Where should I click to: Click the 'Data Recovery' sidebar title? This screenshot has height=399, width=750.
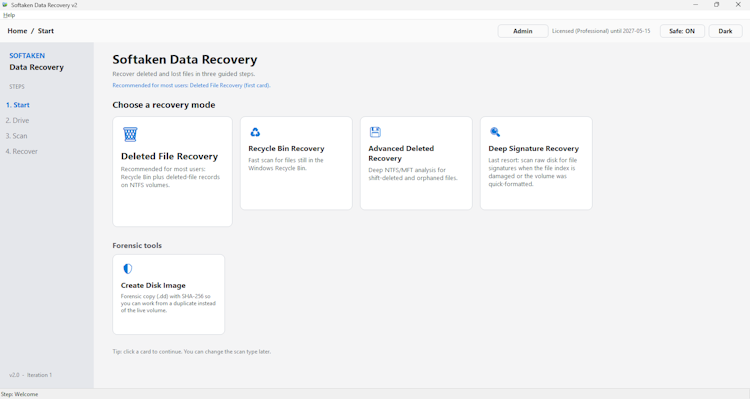36,67
